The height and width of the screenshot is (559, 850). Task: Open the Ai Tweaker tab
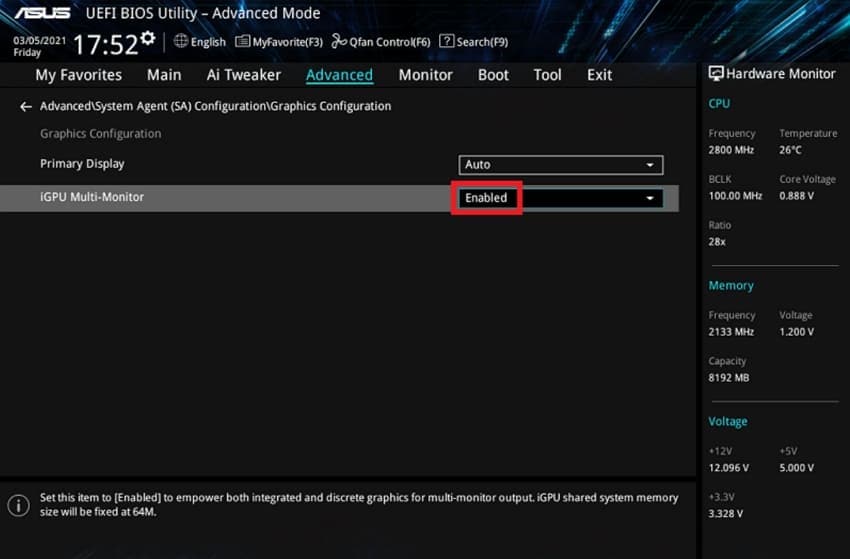243,75
